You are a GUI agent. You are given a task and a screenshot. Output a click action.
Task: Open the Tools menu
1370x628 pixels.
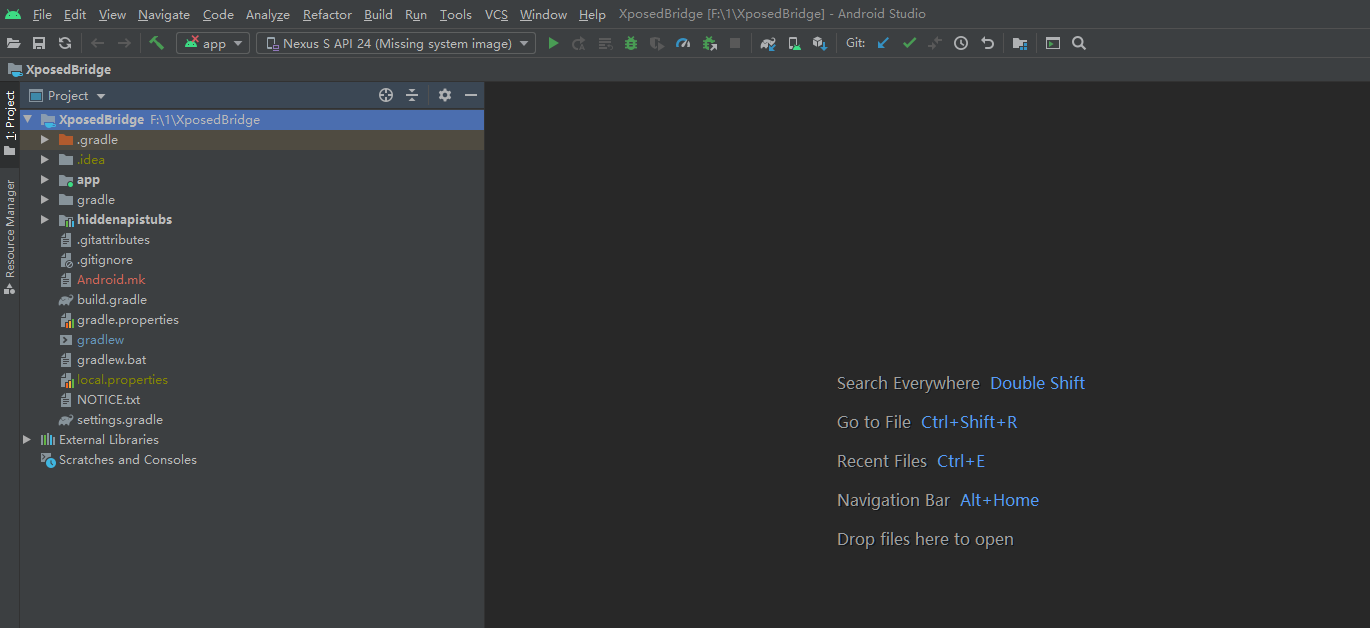click(x=456, y=14)
